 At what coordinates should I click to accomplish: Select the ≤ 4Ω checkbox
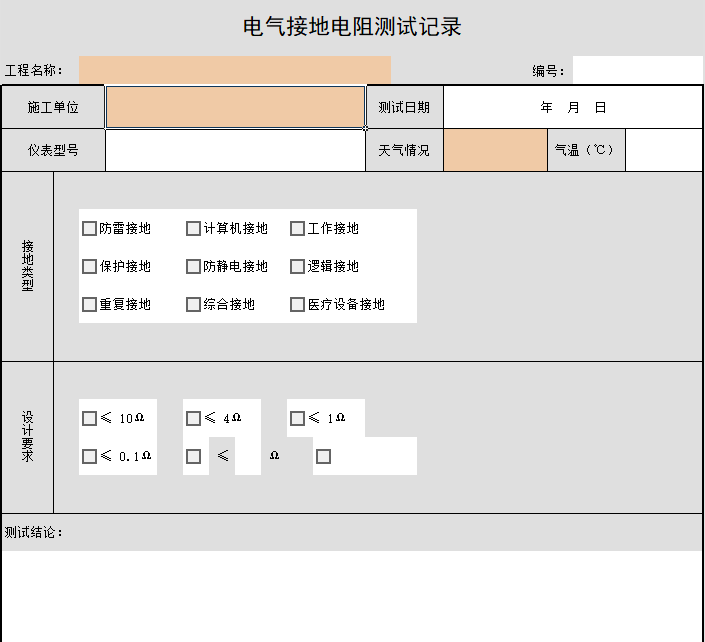[x=193, y=419]
